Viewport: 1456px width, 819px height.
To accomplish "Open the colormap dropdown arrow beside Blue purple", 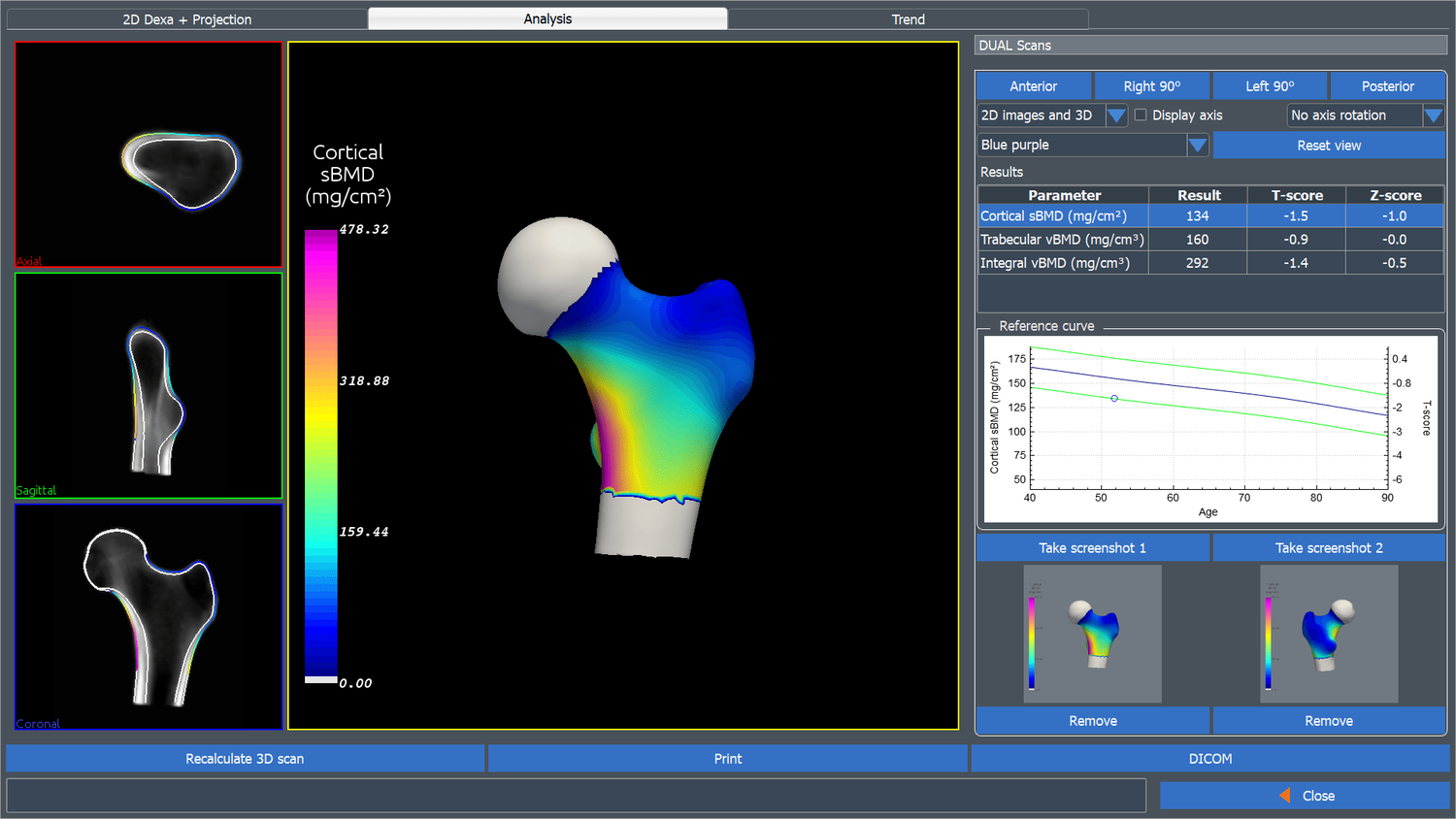I will 1198,145.
